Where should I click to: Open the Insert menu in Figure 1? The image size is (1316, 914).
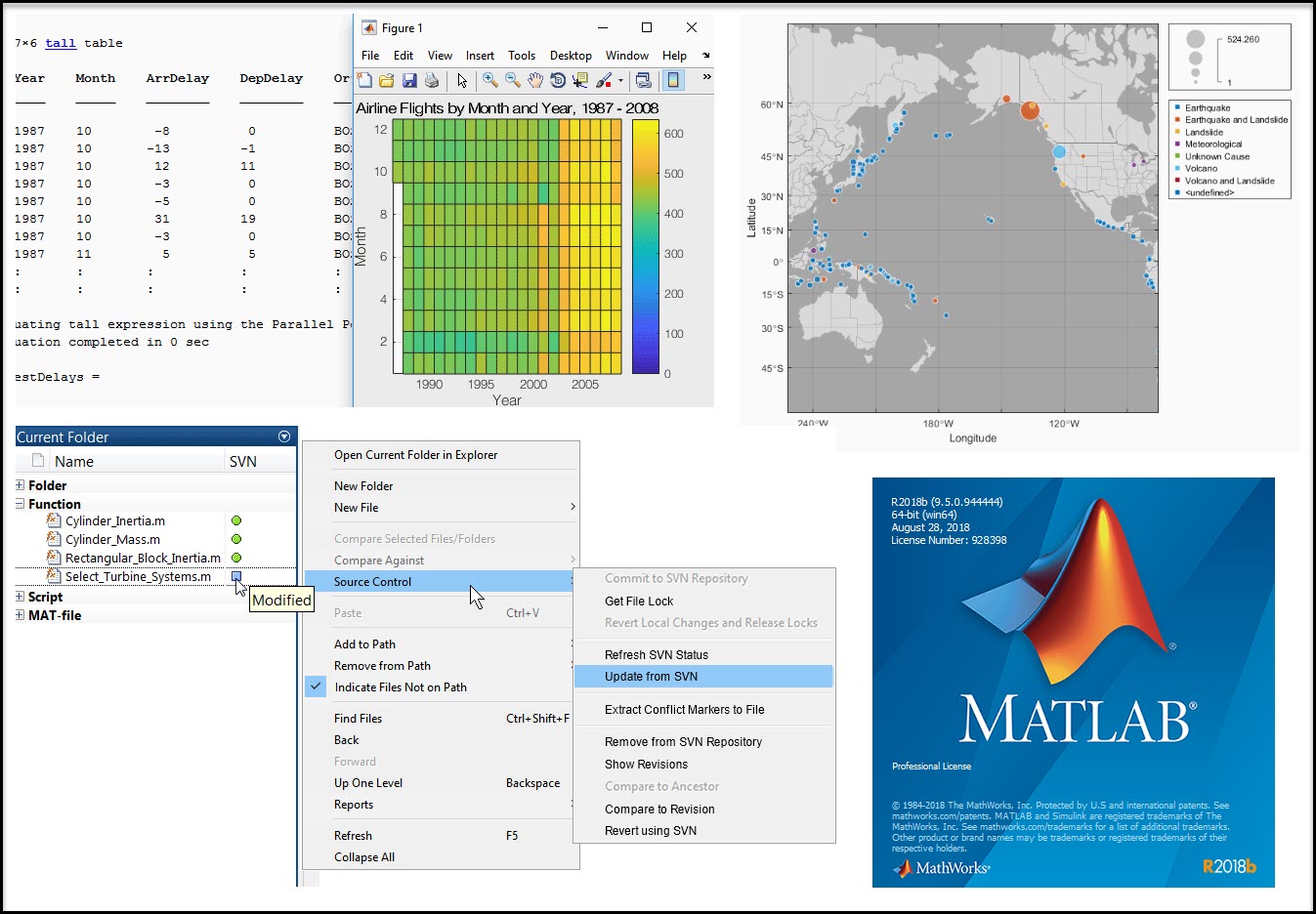480,56
